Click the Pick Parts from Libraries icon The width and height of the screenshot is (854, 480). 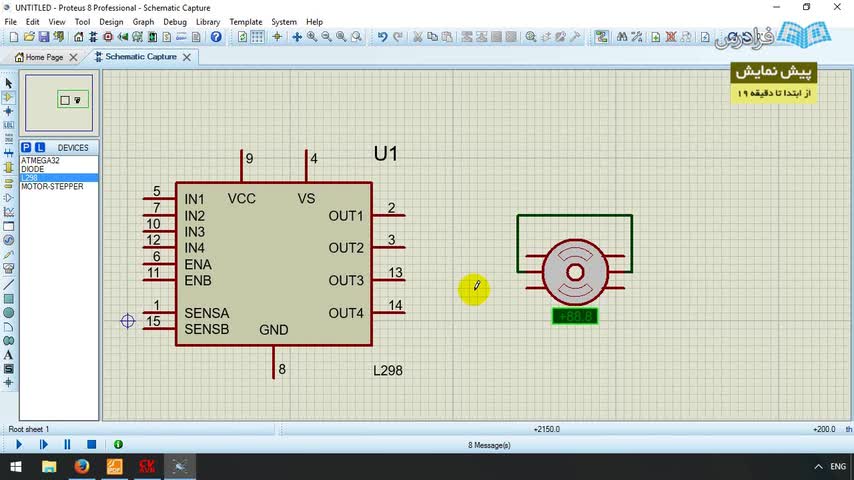[x=531, y=37]
